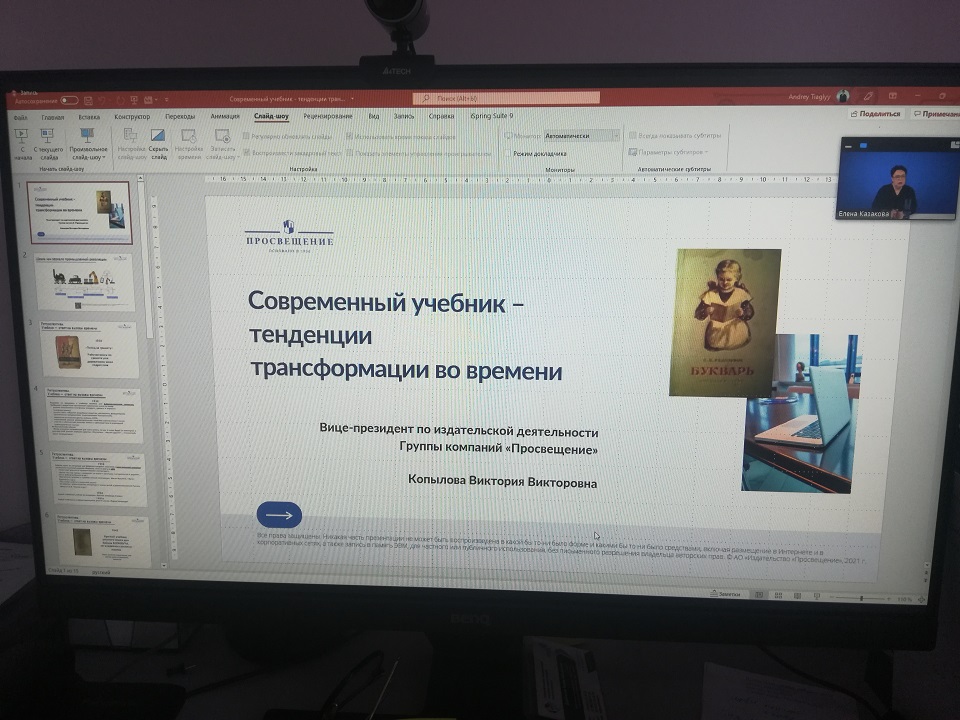Open Notes (Заметки) in the status bar

pos(726,595)
